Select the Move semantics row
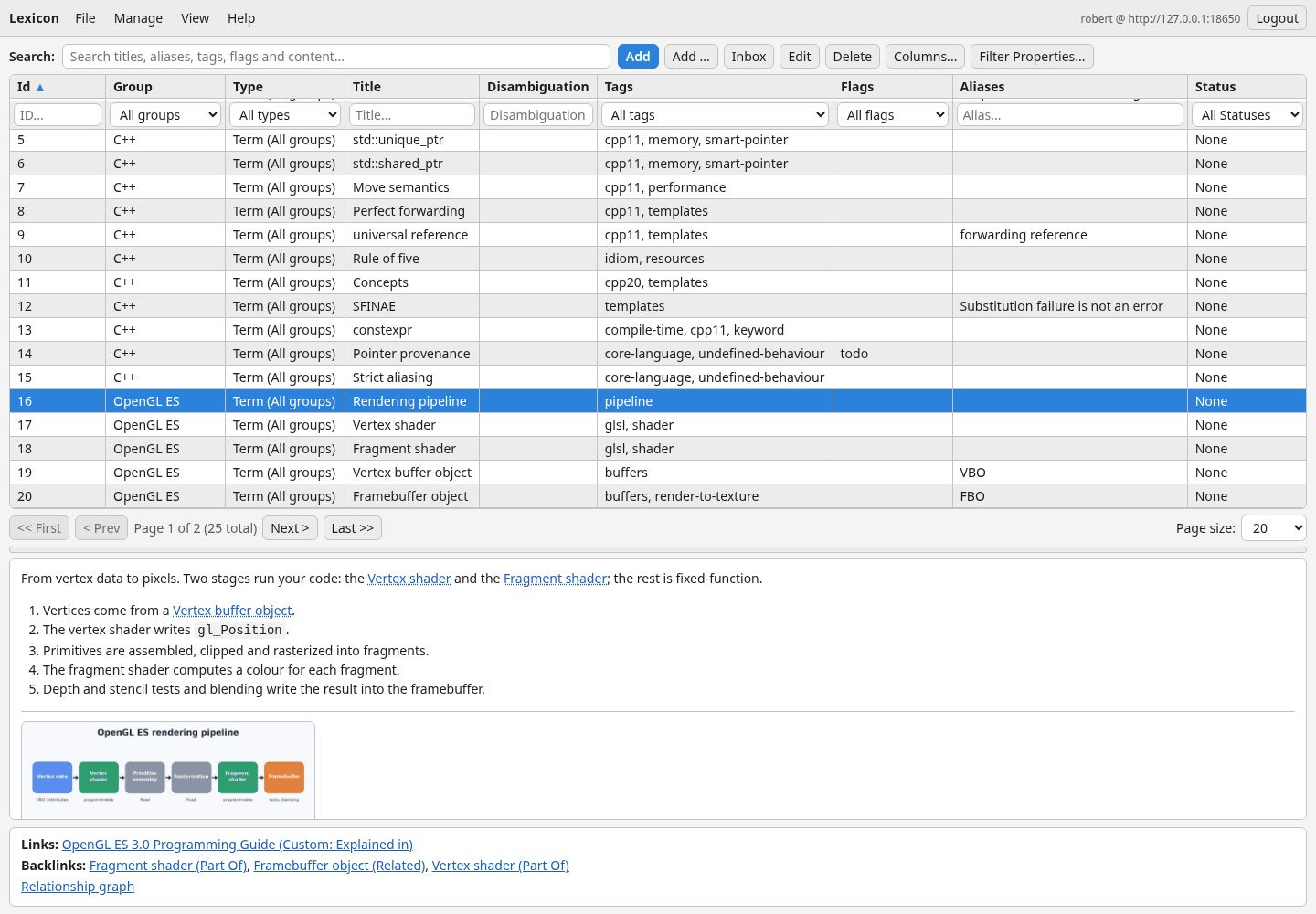The image size is (1316, 914). point(658,187)
